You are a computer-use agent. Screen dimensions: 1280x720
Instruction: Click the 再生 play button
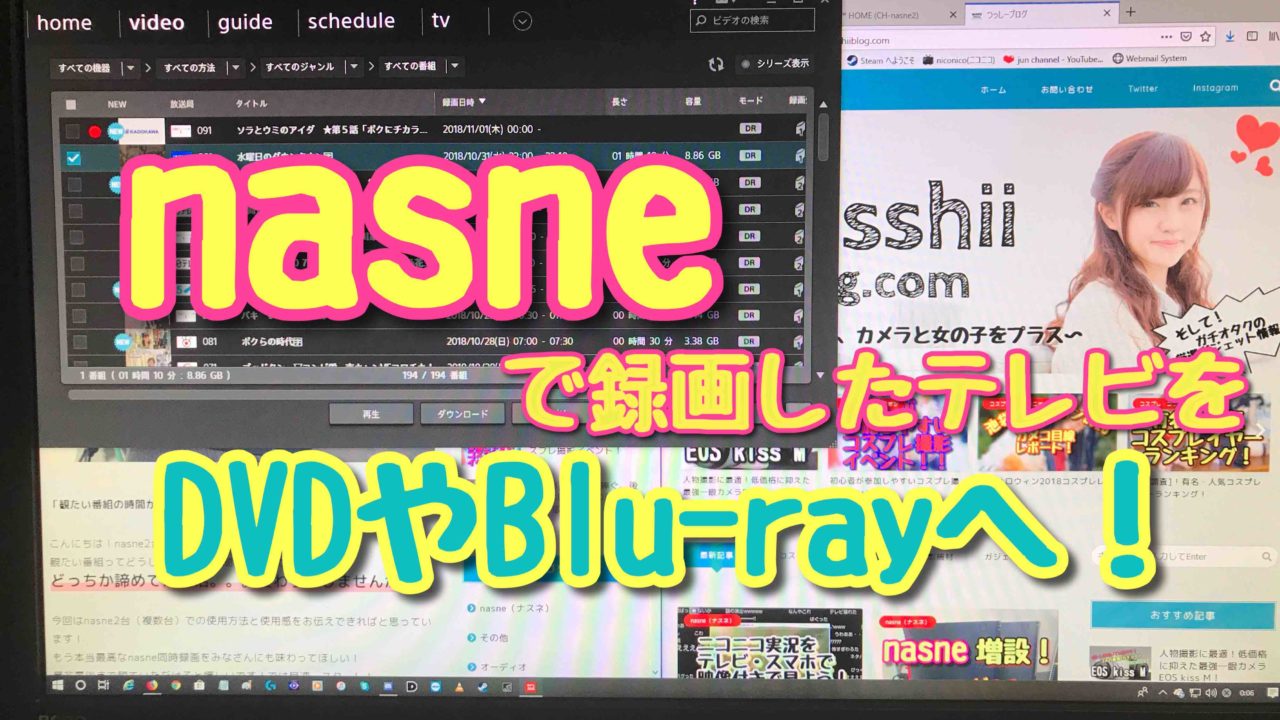(371, 414)
